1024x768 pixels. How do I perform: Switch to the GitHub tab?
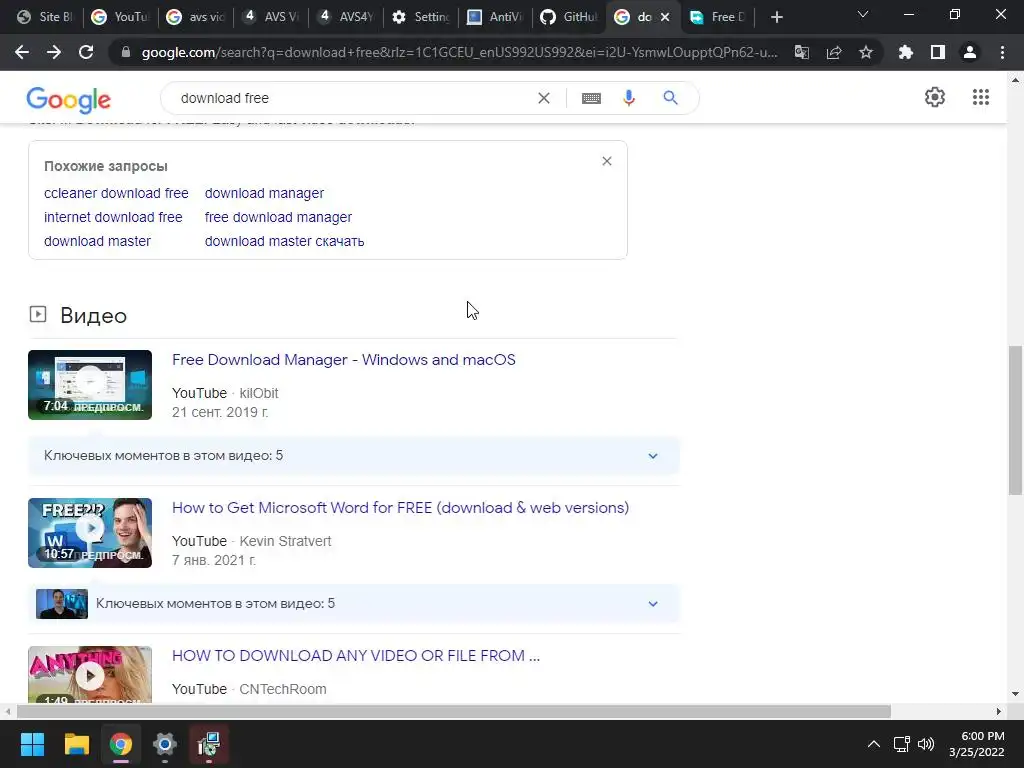(x=570, y=17)
